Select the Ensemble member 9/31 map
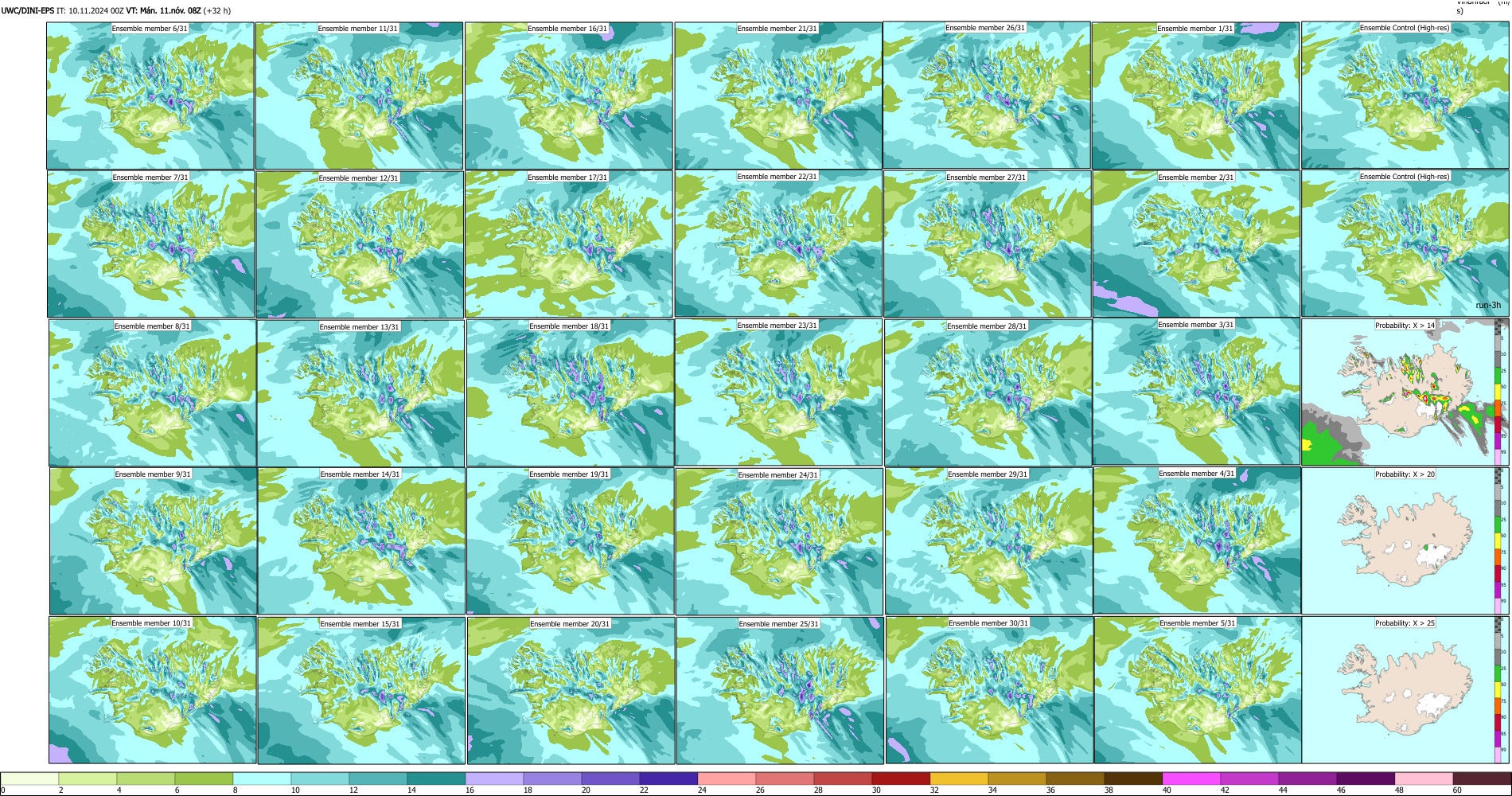 (154, 540)
